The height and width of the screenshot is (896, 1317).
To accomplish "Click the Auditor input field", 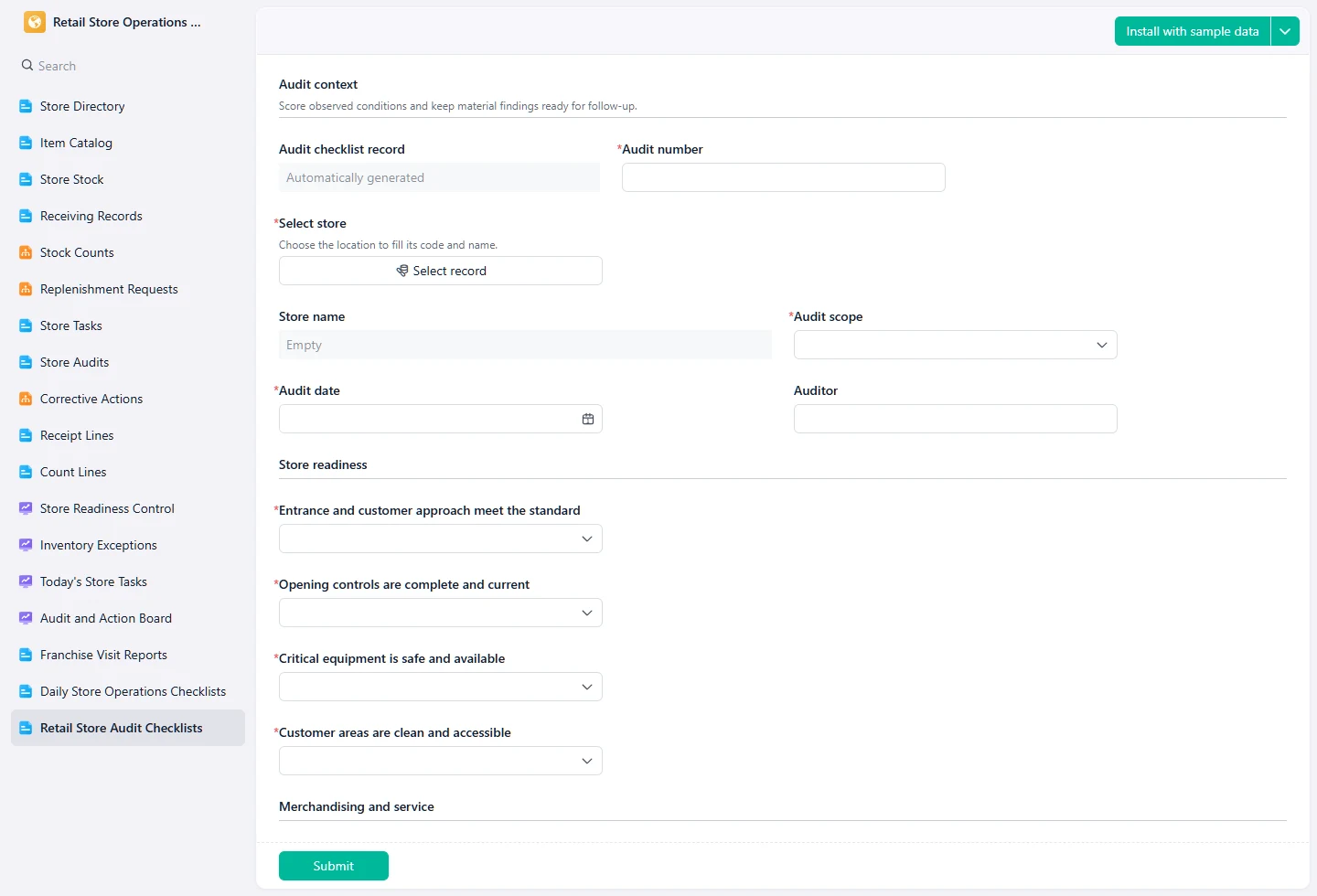I will click(x=955, y=419).
